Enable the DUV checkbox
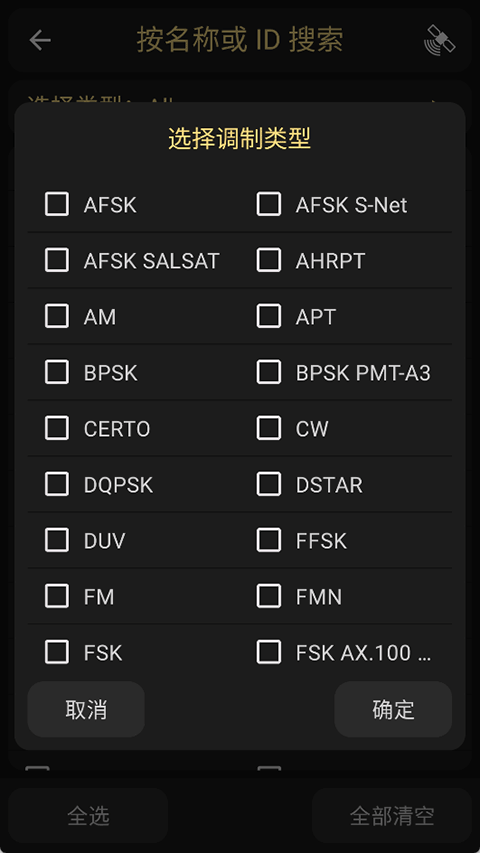This screenshot has width=480, height=853. pos(57,540)
